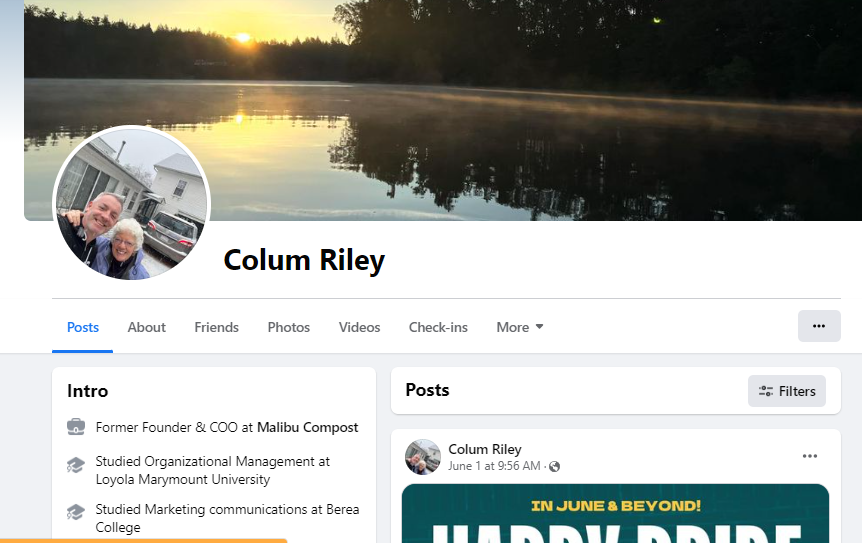This screenshot has height=543, width=862.
Task: Switch to the About tab
Action: click(147, 327)
